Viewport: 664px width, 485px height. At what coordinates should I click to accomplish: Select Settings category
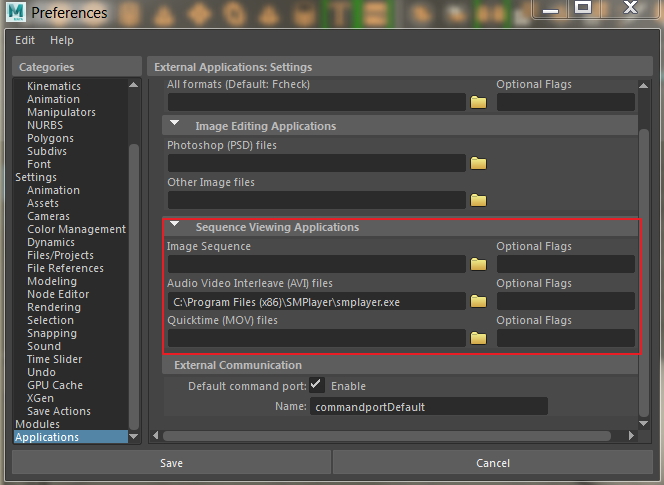click(36, 177)
